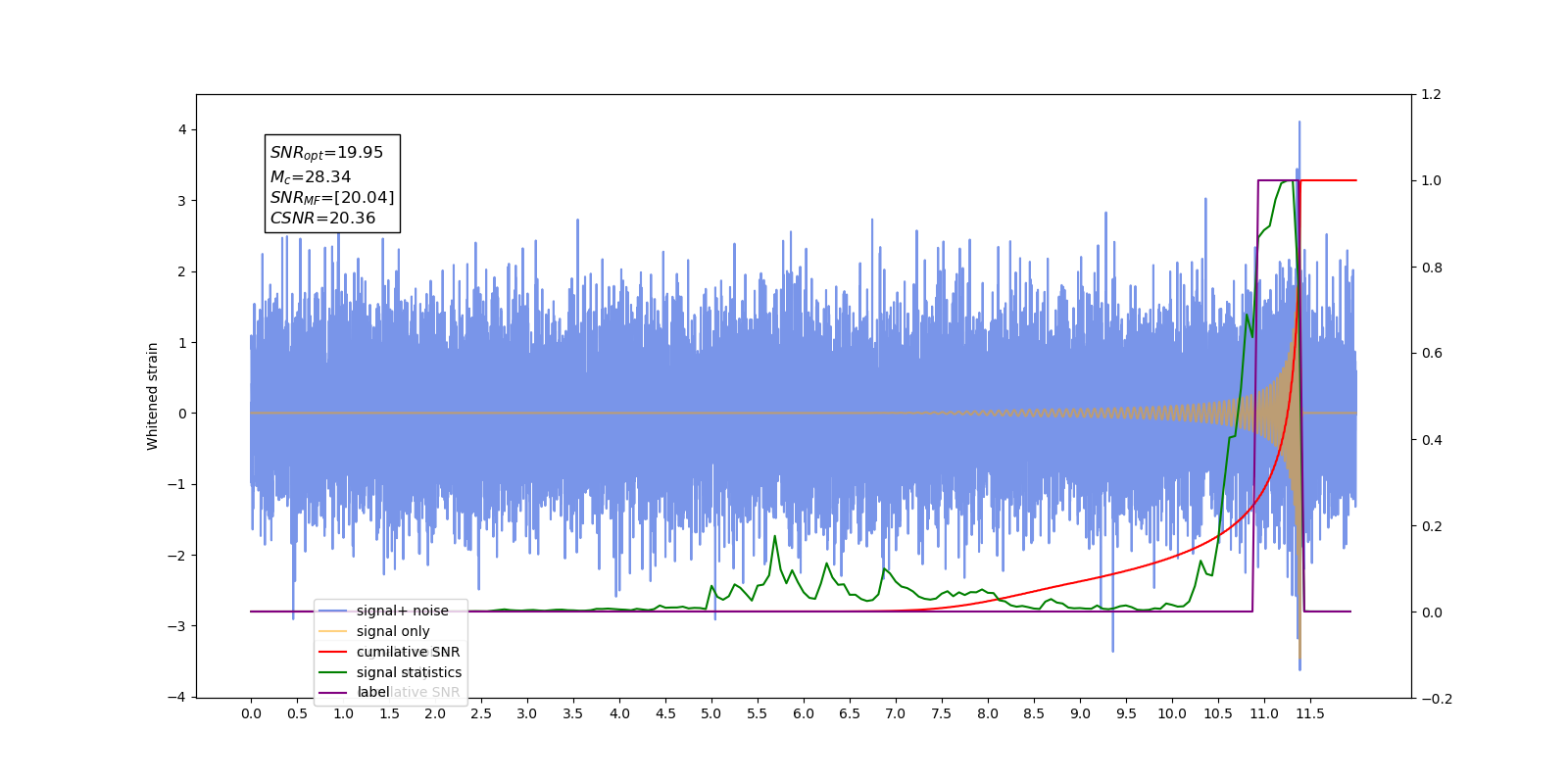The height and width of the screenshot is (784, 1568).
Task: Click the x-axis tick label 8.5
Action: (x=1034, y=713)
